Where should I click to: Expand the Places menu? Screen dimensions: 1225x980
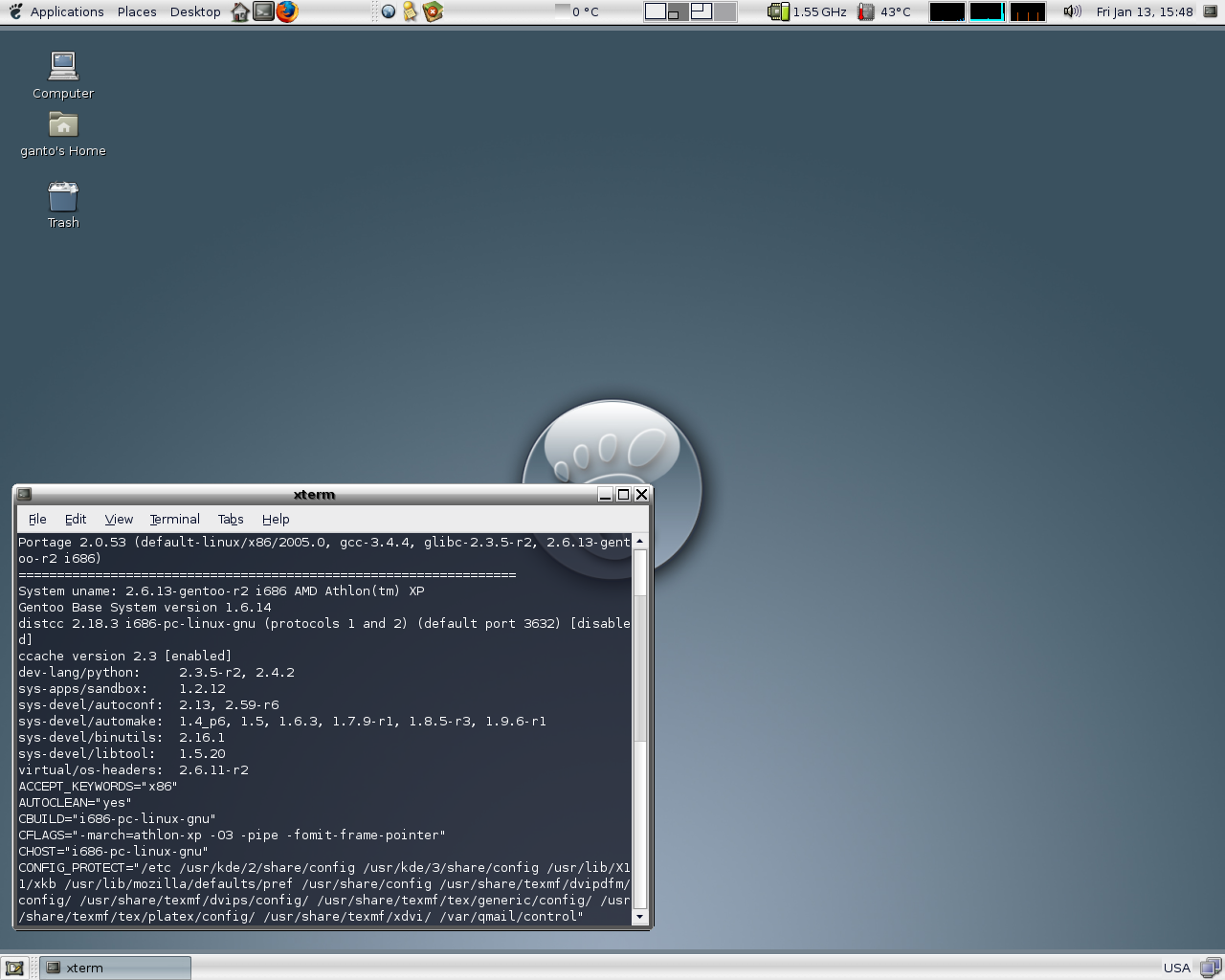tap(137, 11)
